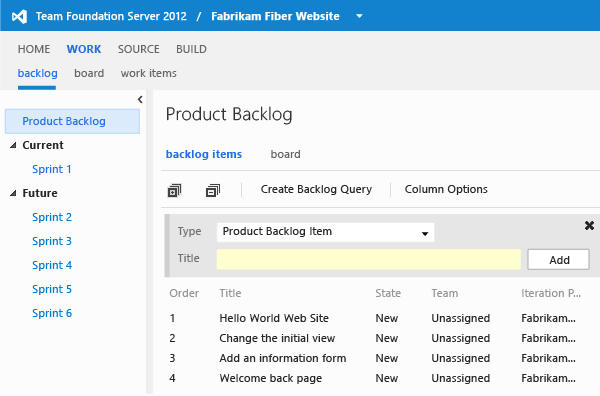Select the Add an information form item
This screenshot has height=396, width=600.
tap(283, 358)
